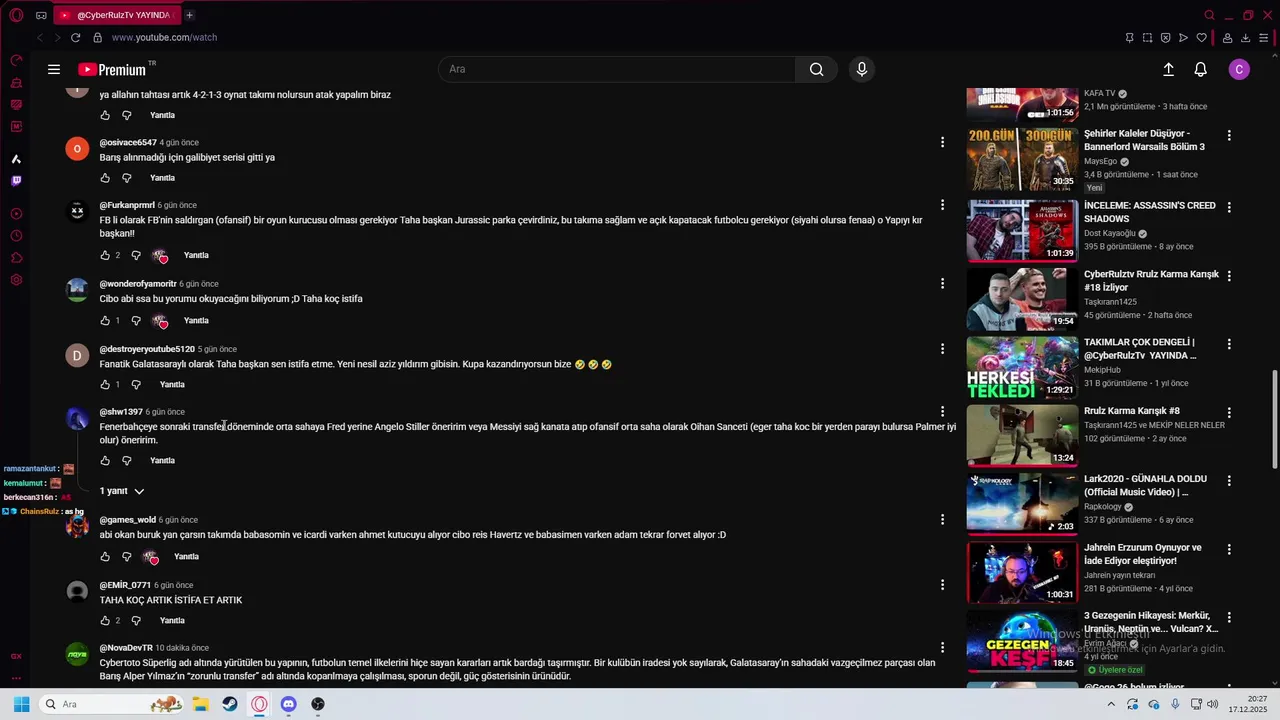Open Settings gear in Opera sidebar
This screenshot has width=1280, height=720.
coord(16,280)
